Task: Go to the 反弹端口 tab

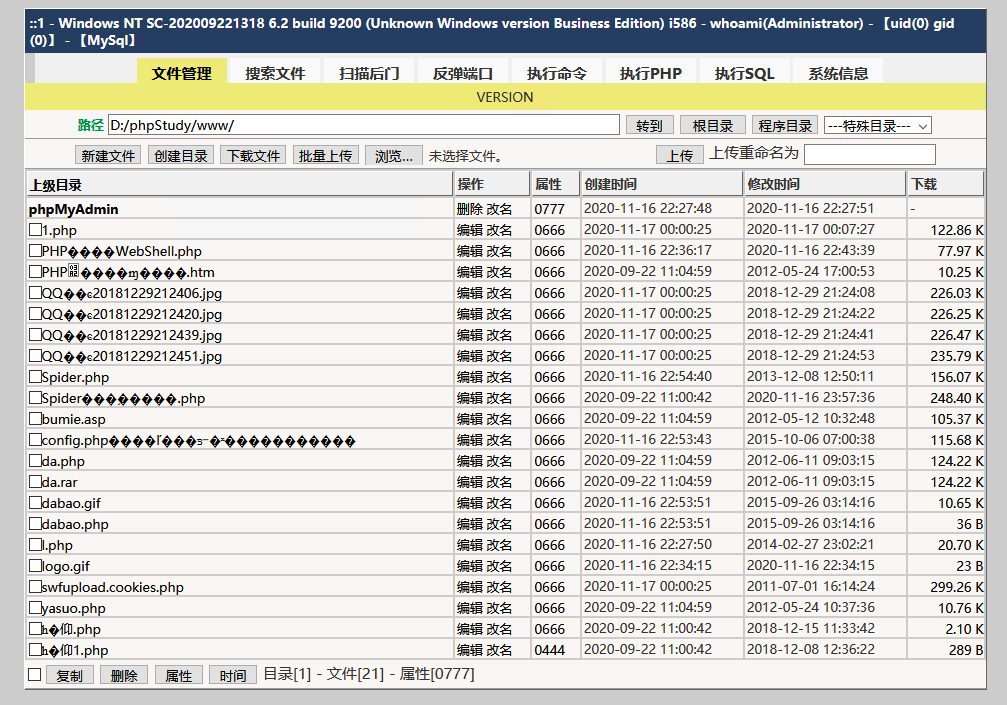Action: click(x=463, y=73)
